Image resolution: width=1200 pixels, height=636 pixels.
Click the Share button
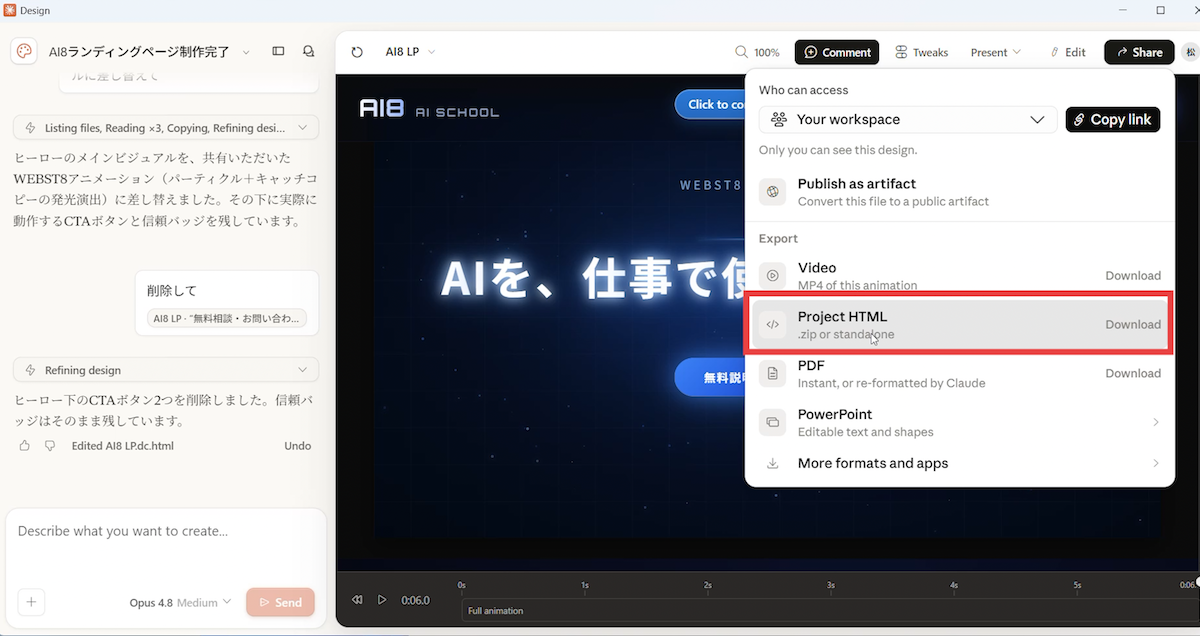pos(1139,52)
